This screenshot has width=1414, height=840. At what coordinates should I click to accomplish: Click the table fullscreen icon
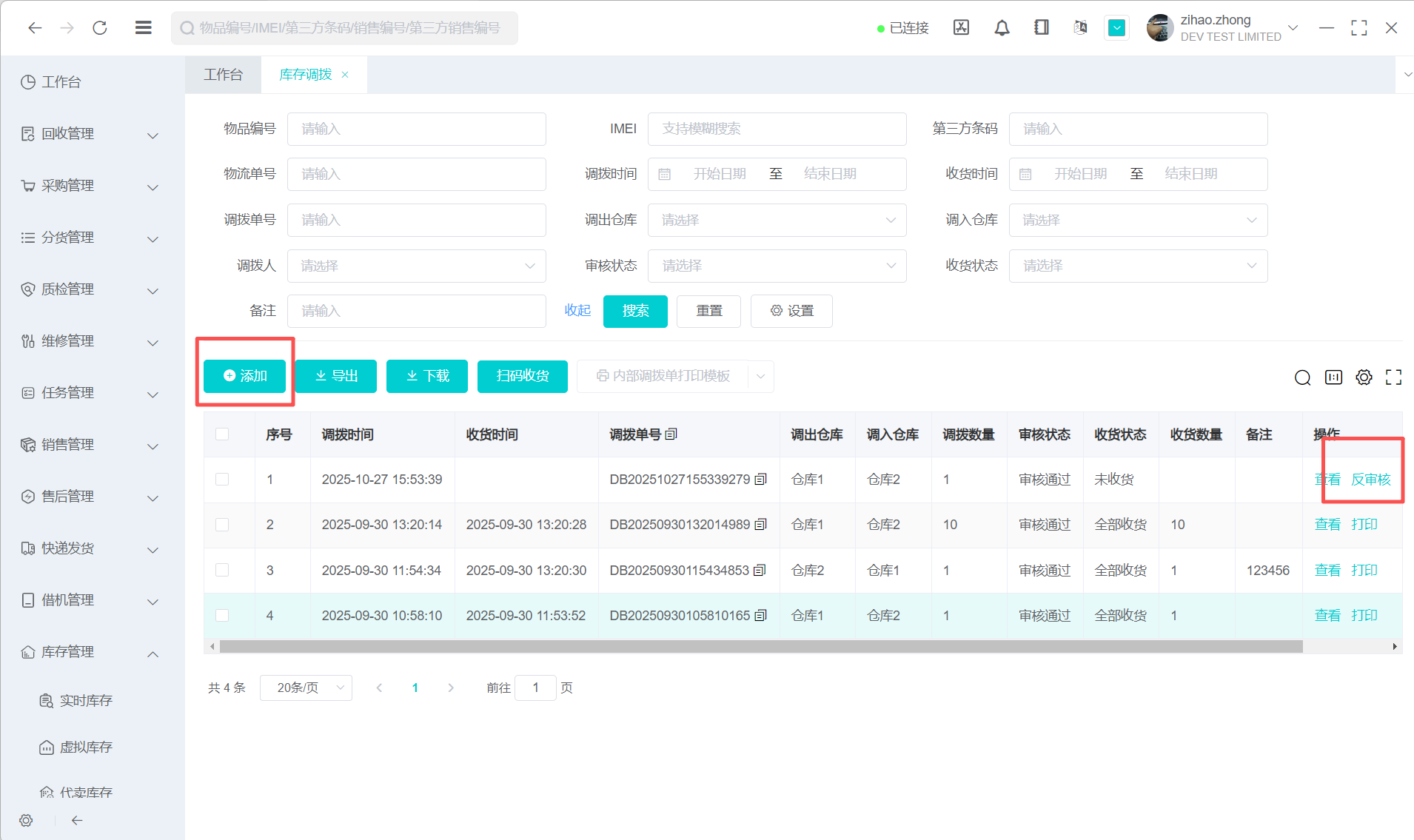tap(1393, 377)
